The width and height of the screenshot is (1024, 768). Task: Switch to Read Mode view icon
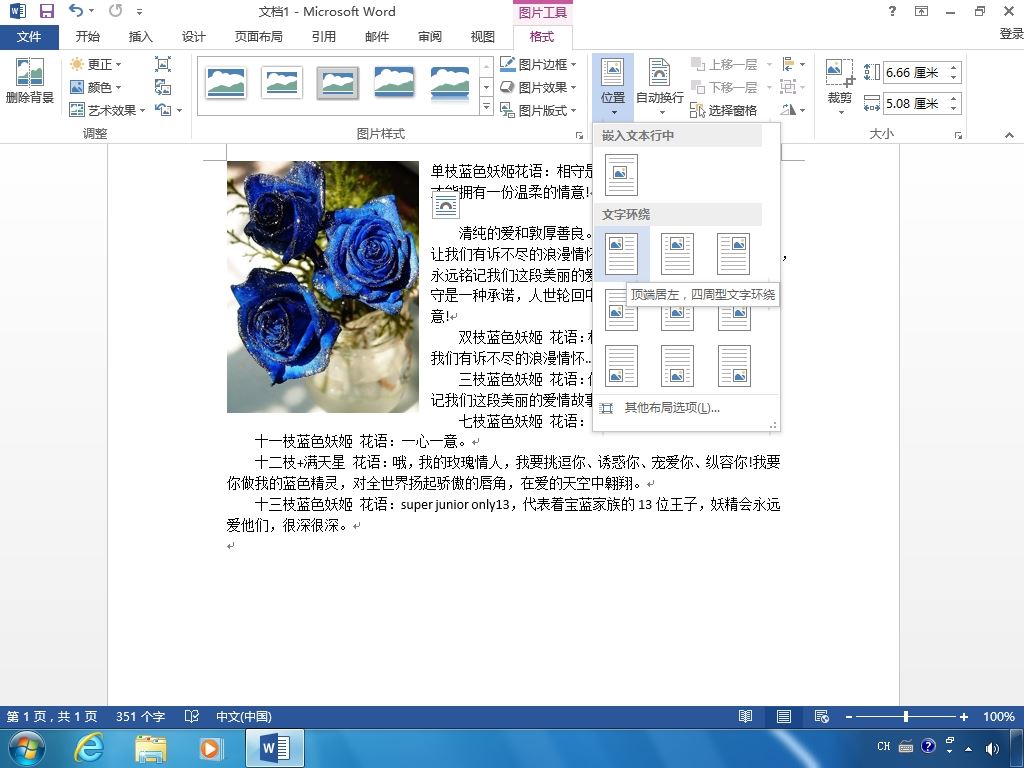[x=745, y=716]
